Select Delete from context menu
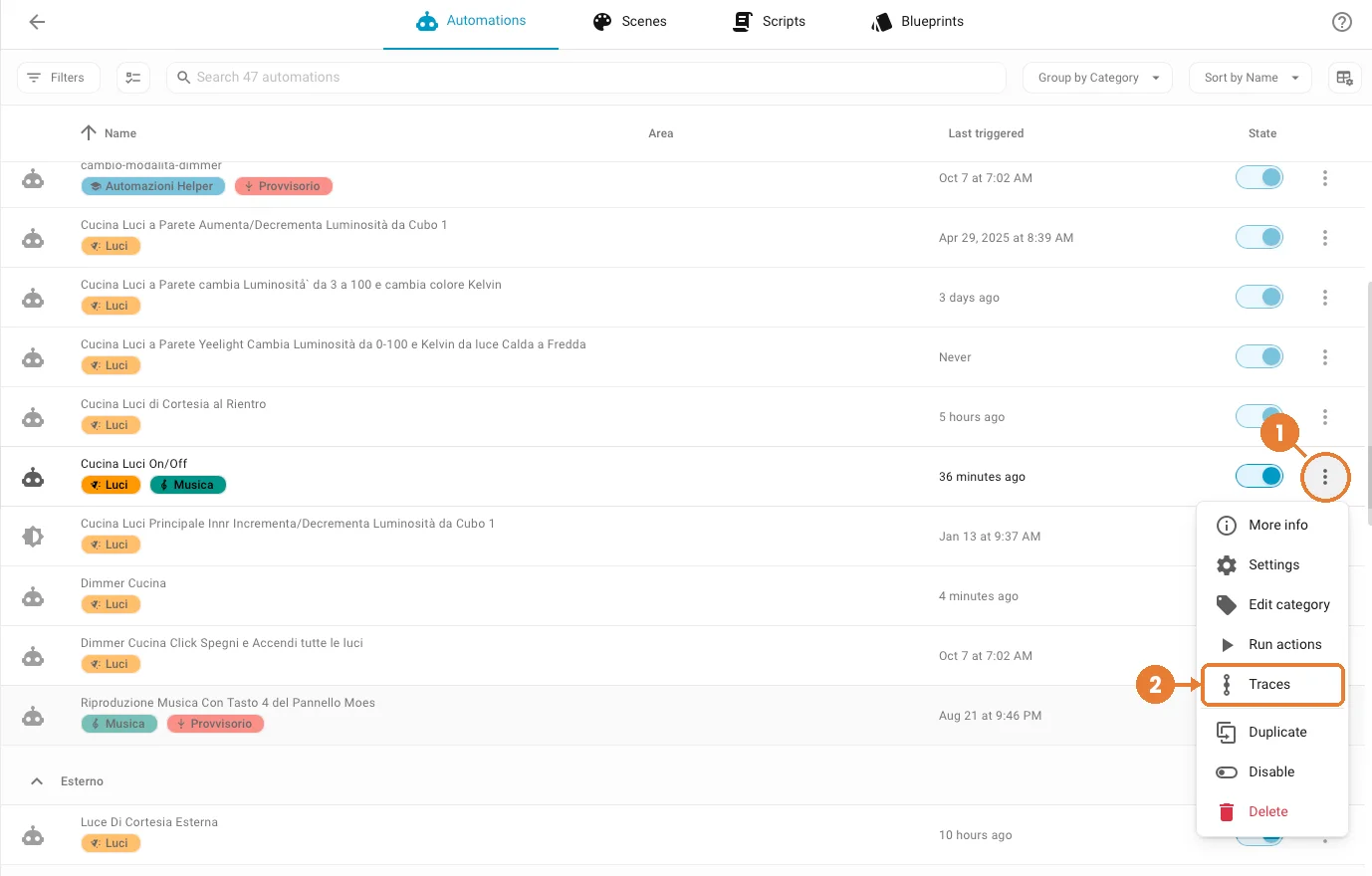Screen dimensions: 1372x876 pos(1272,811)
